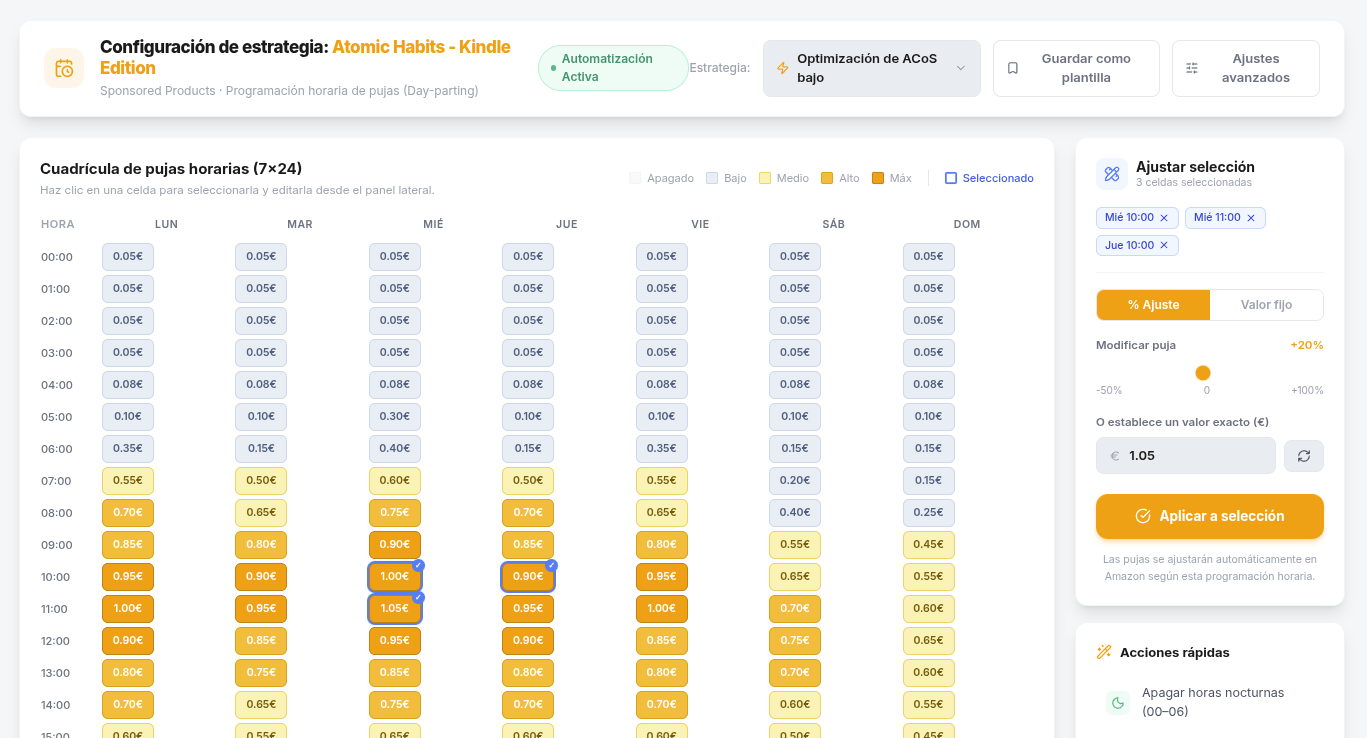
Task: Click the Modificar puja slider handle
Action: click(1203, 373)
